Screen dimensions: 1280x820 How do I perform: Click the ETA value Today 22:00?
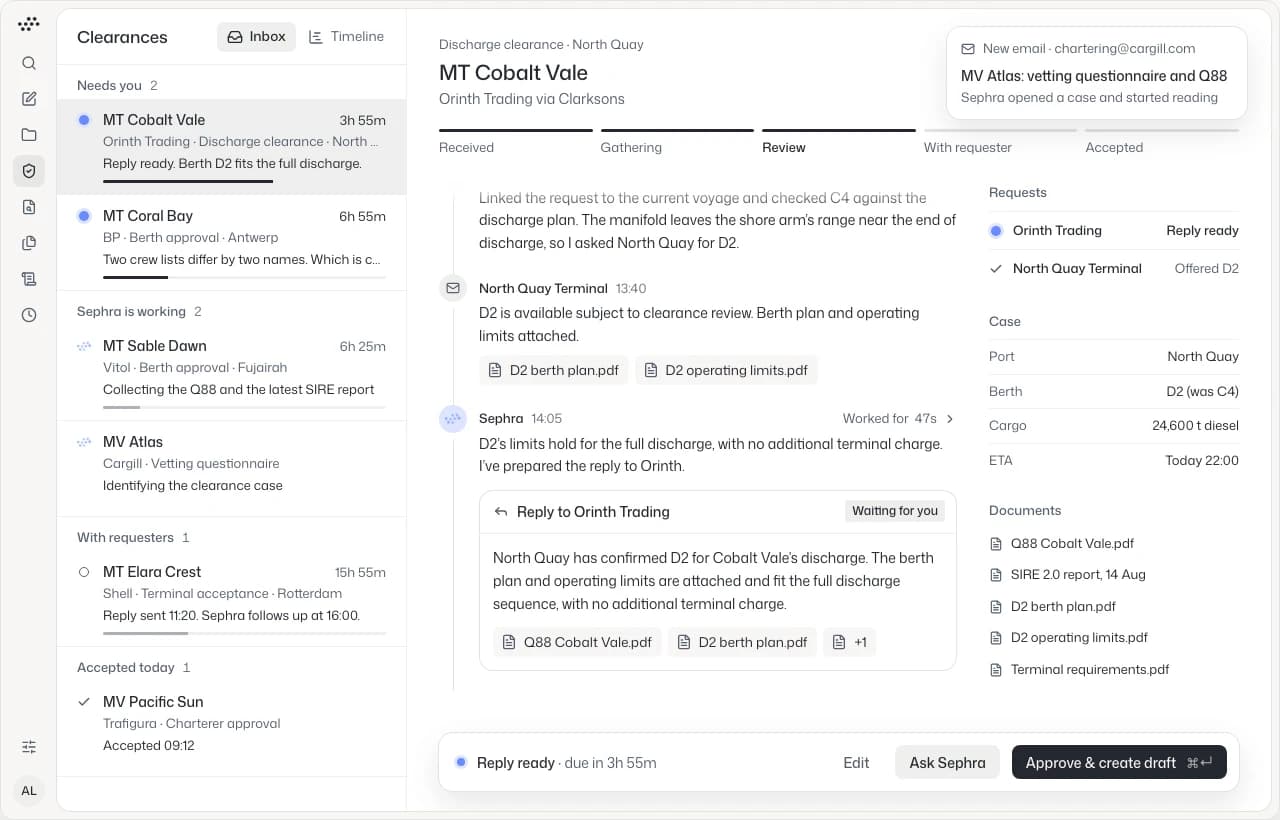point(1202,461)
